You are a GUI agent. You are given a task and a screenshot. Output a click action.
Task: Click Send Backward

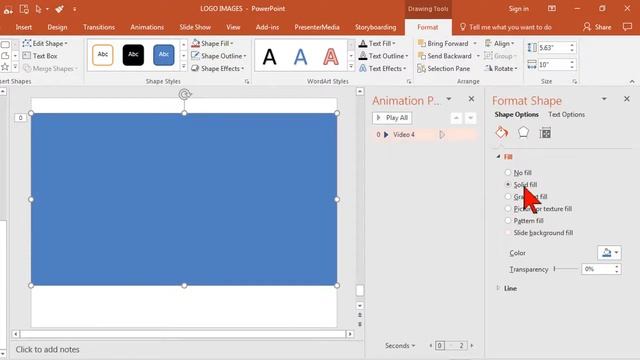click(445, 56)
